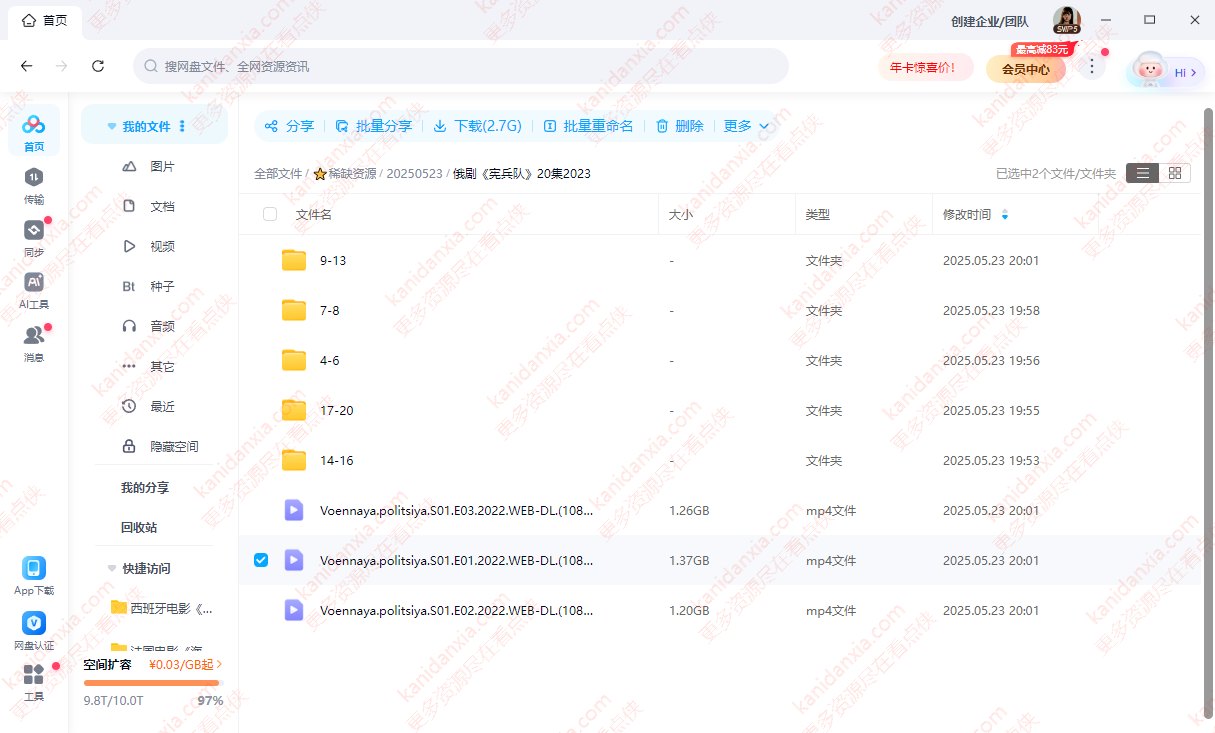The height and width of the screenshot is (733, 1215).
Task: Click the 14-16 folder name
Action: tap(337, 460)
